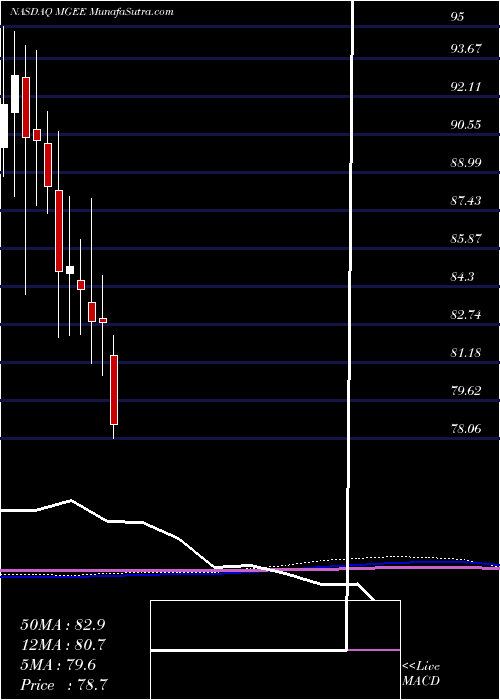The width and height of the screenshot is (500, 700).
Task: Click the <<Live MACD label
Action: (421, 674)
